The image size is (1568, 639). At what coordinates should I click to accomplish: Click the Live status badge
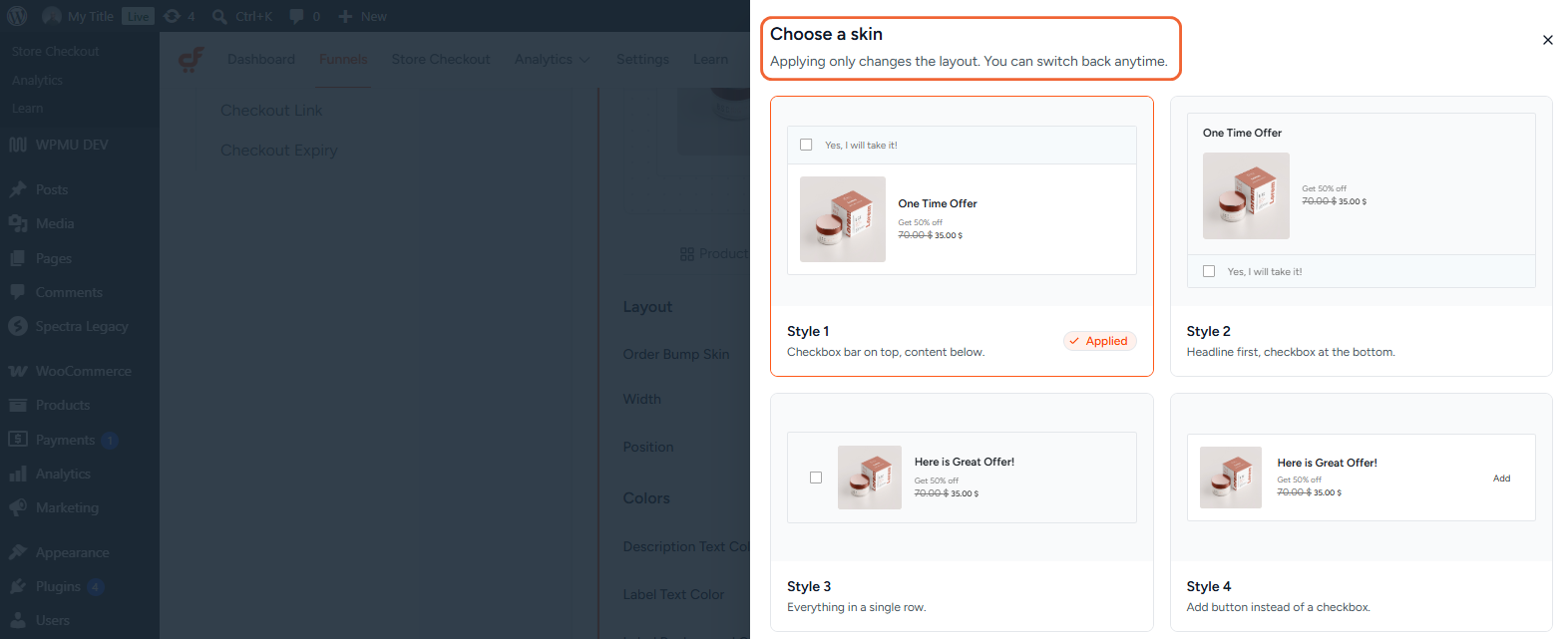(138, 16)
